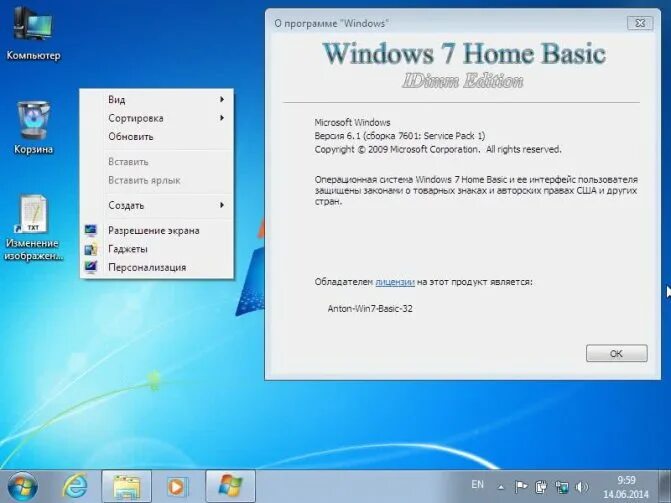
Task: Click the Гаджеты icon in menu
Action: 90,249
